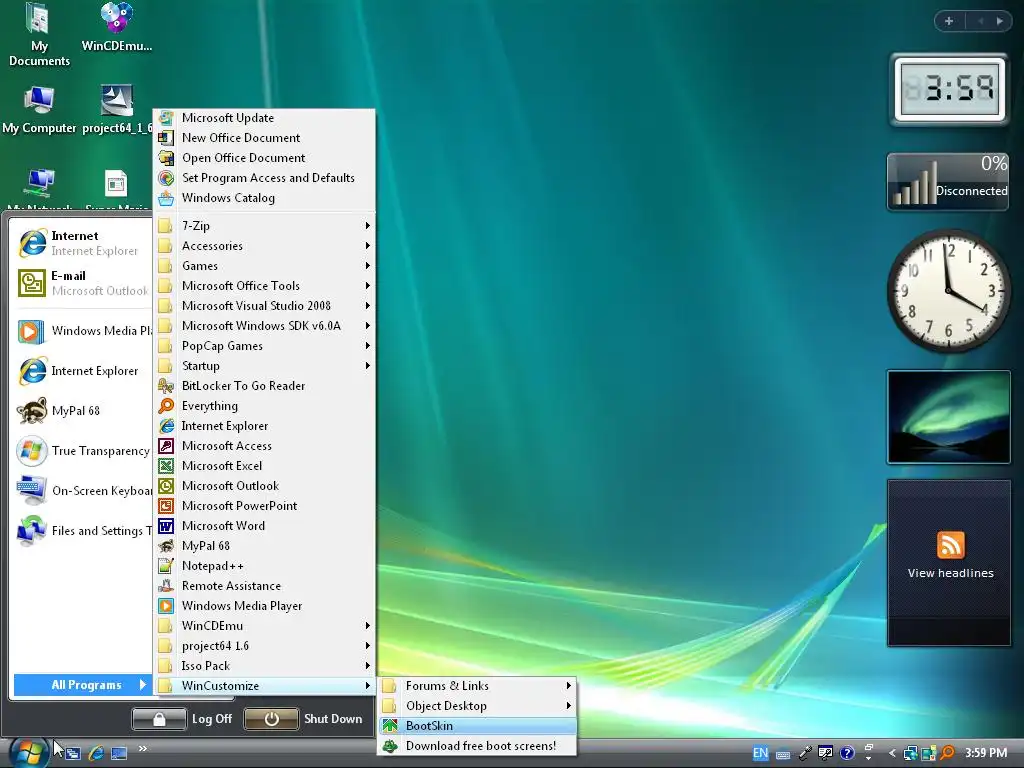Viewport: 1024px width, 768px height.
Task: Open Set Program Access and Defaults
Action: click(265, 178)
